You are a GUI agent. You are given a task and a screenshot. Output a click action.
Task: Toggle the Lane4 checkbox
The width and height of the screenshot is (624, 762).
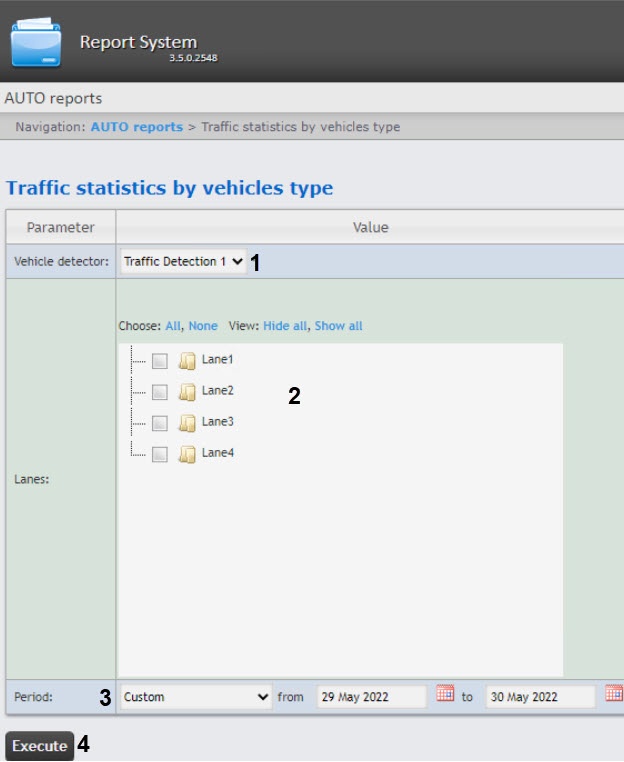coord(160,454)
